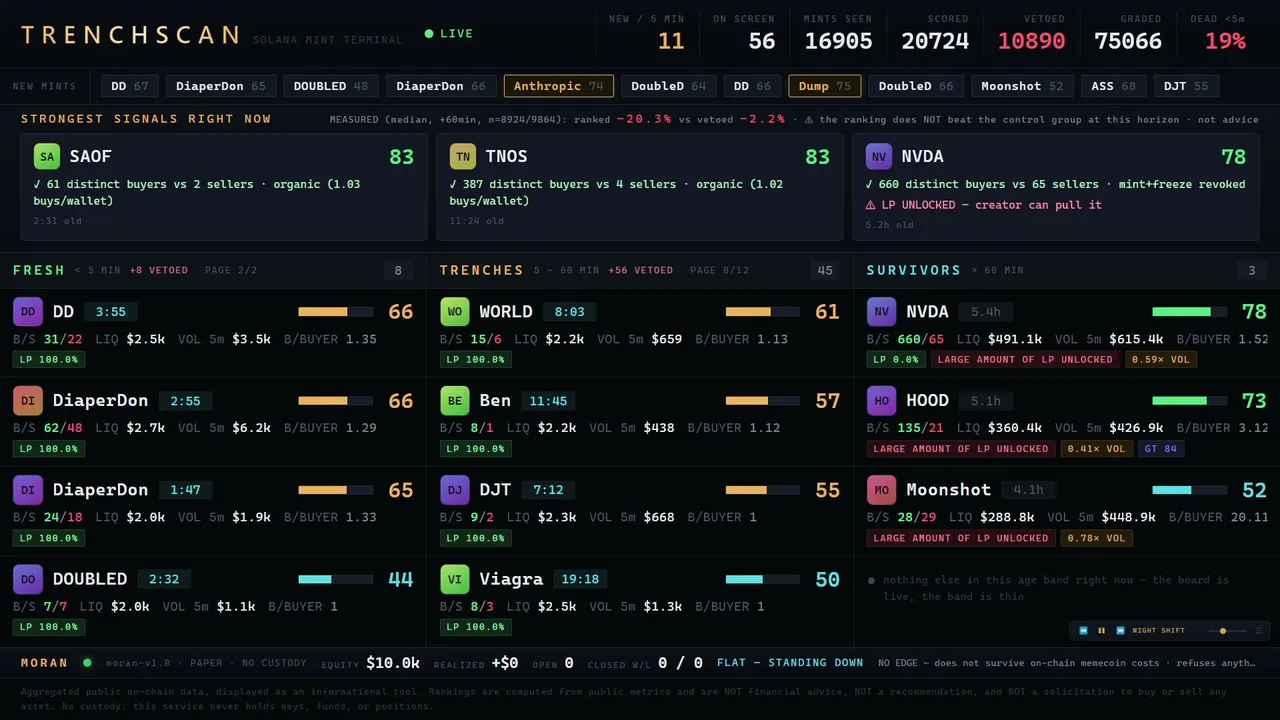Select the DiaperDon 66 mint chip
Viewport: 1280px width, 720px height.
click(x=441, y=86)
